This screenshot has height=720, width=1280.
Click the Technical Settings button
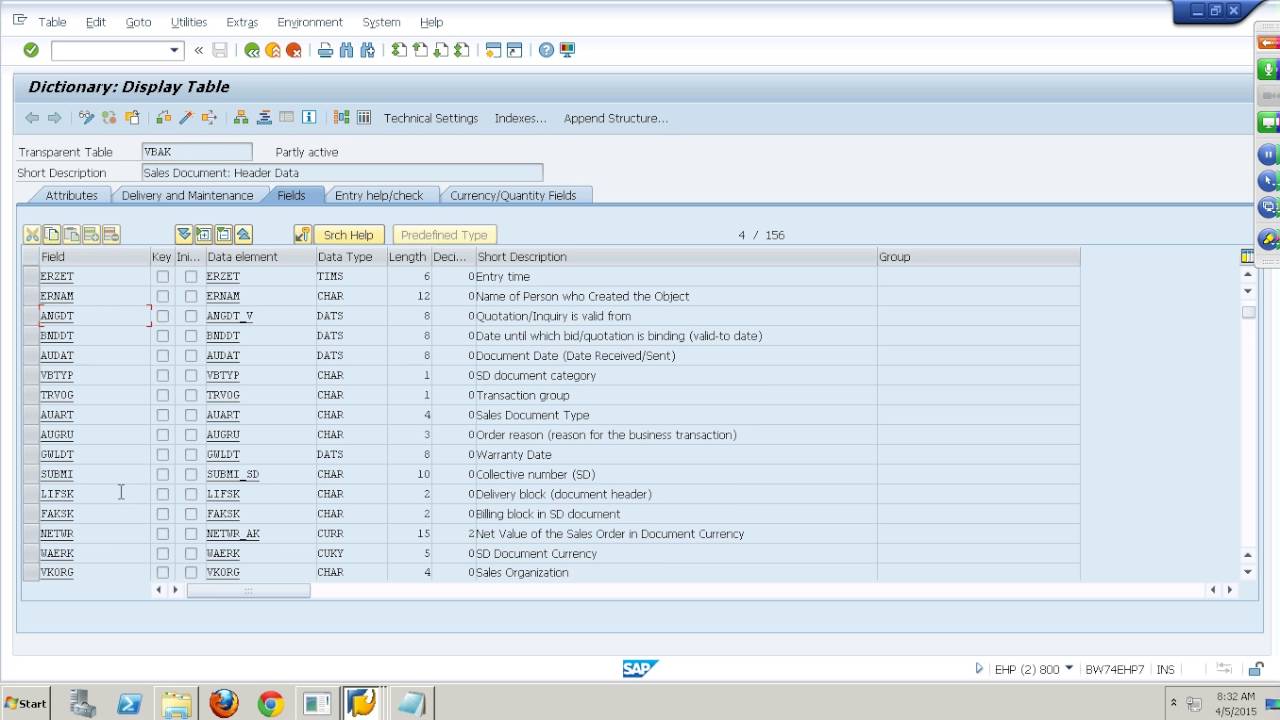pyautogui.click(x=431, y=118)
